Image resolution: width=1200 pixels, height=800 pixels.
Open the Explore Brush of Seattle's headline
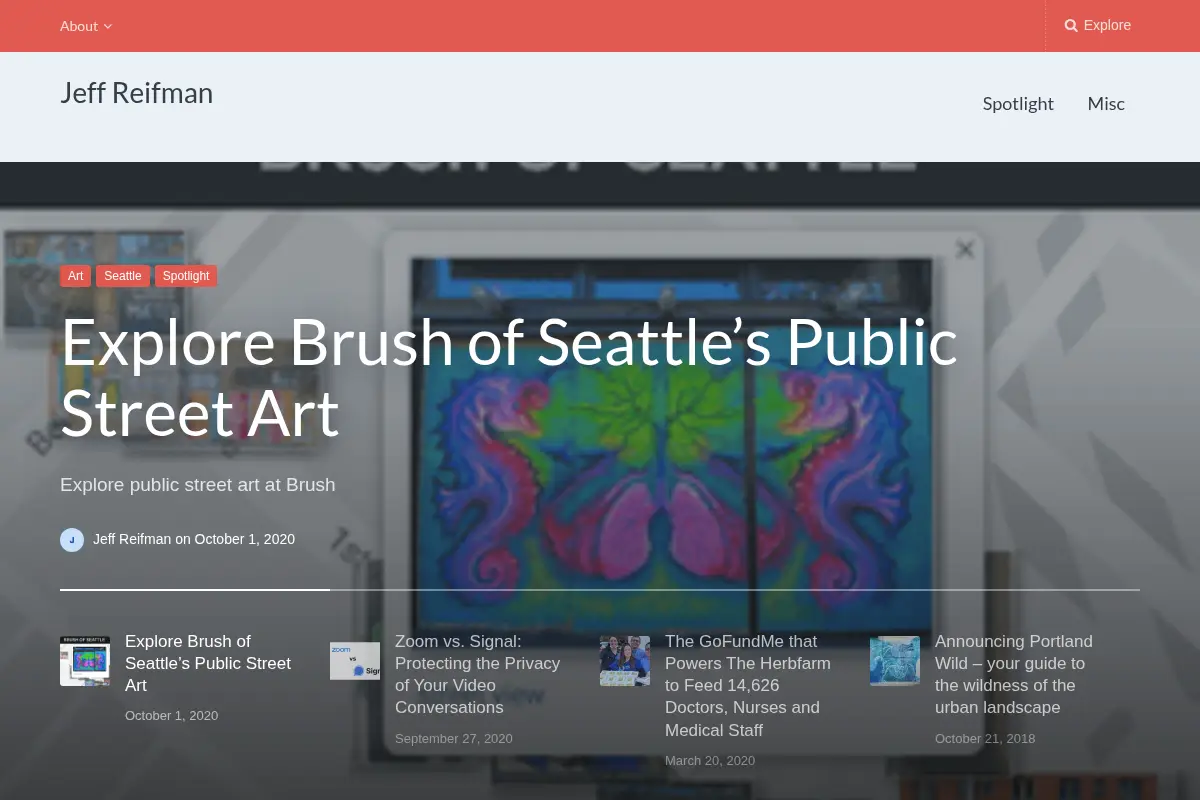pyautogui.click(x=509, y=378)
